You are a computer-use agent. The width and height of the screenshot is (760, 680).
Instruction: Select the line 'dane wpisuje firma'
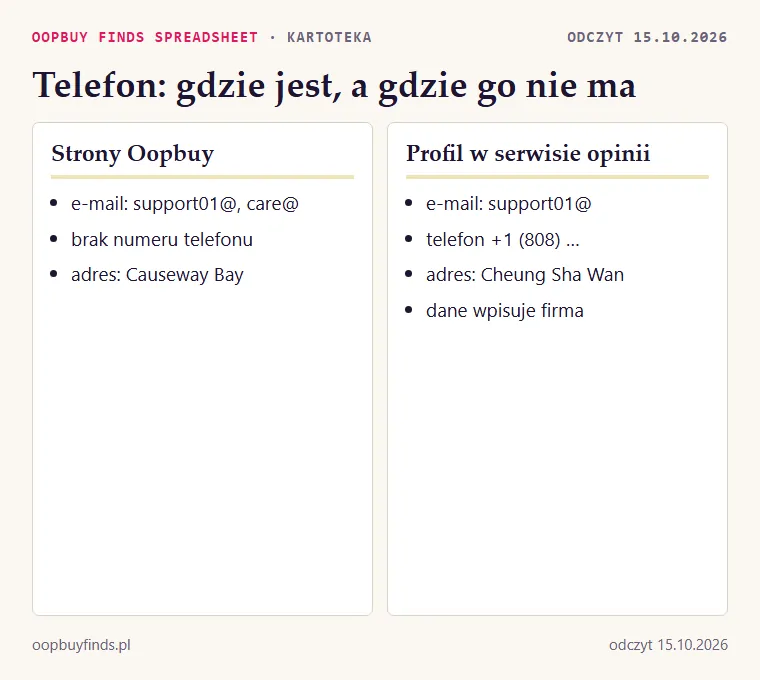pos(505,311)
